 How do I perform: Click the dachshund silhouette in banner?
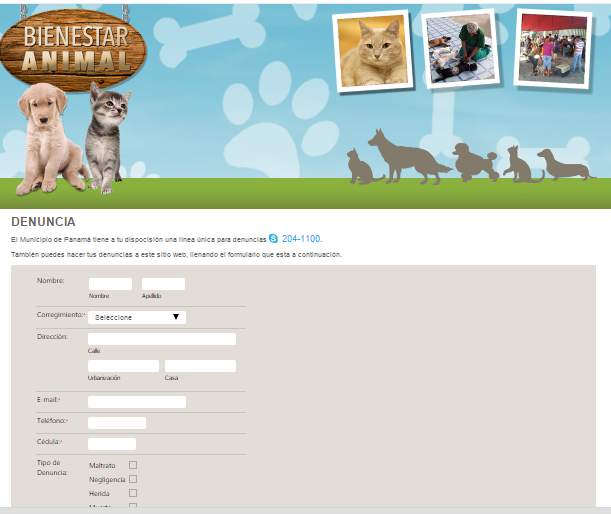pos(566,165)
